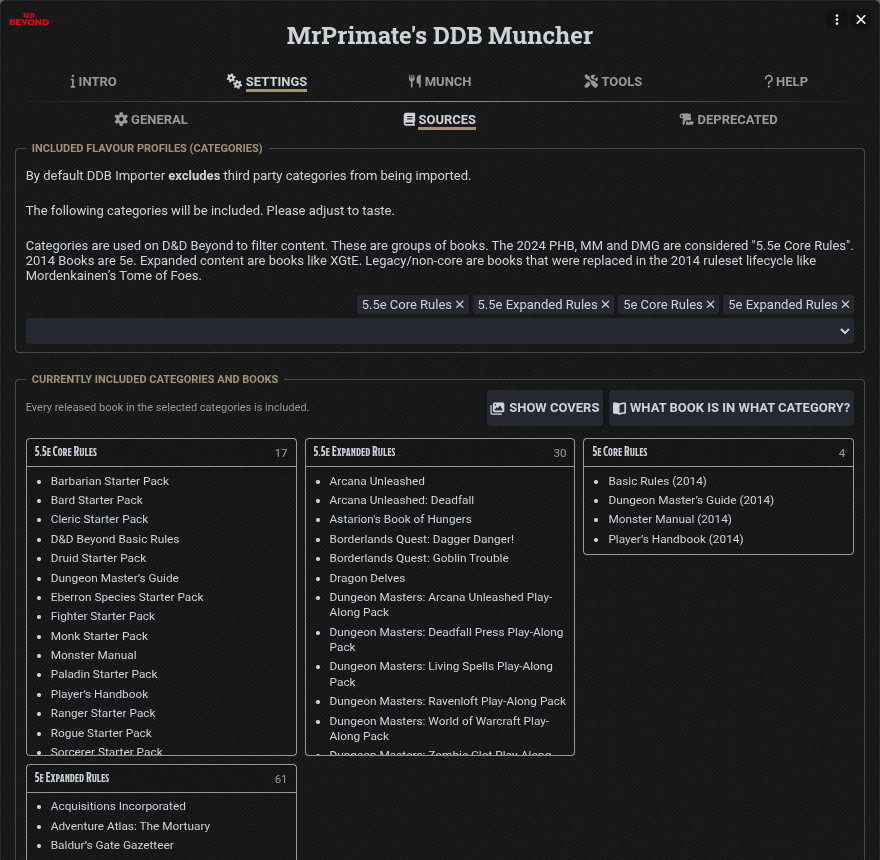Switch to the Intro tab

click(93, 81)
